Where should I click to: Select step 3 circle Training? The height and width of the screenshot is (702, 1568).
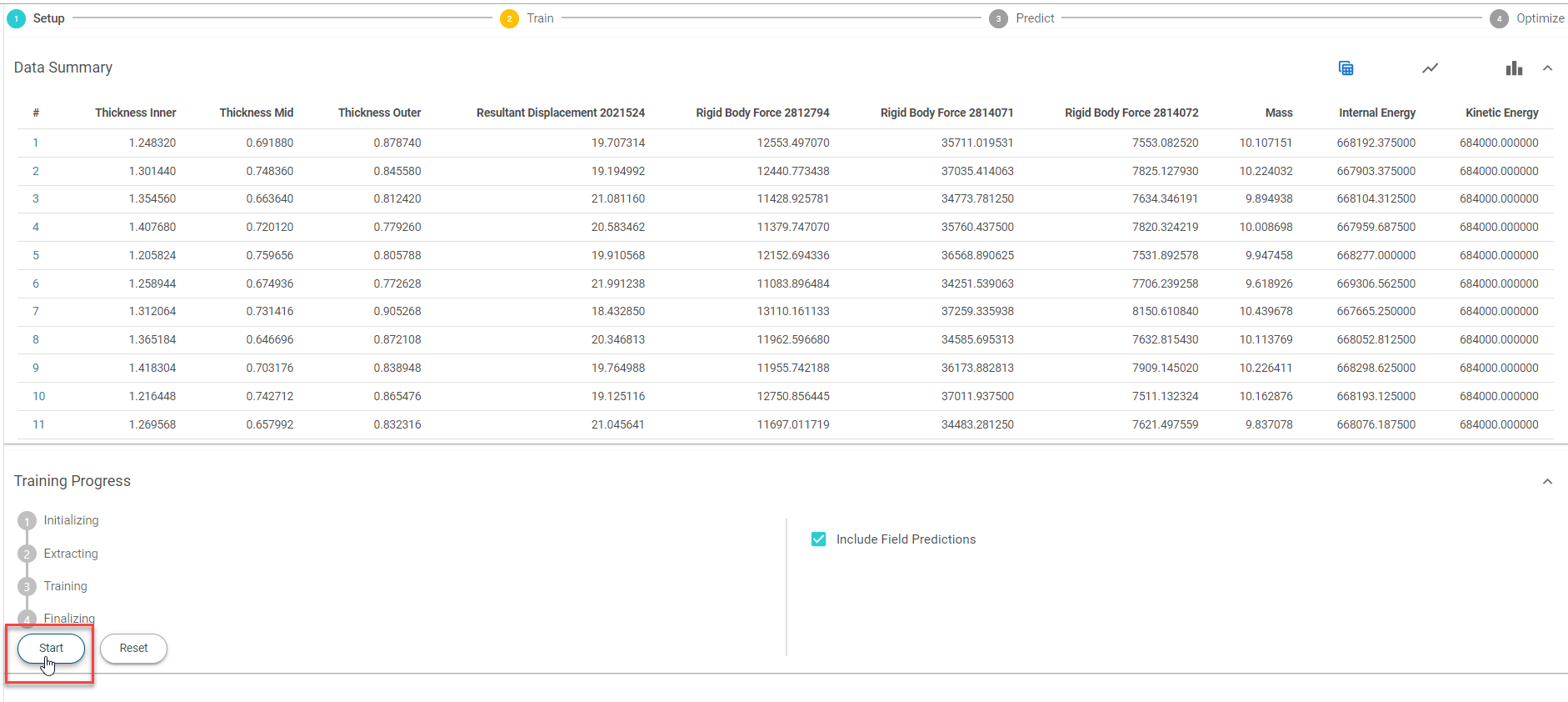(x=27, y=586)
